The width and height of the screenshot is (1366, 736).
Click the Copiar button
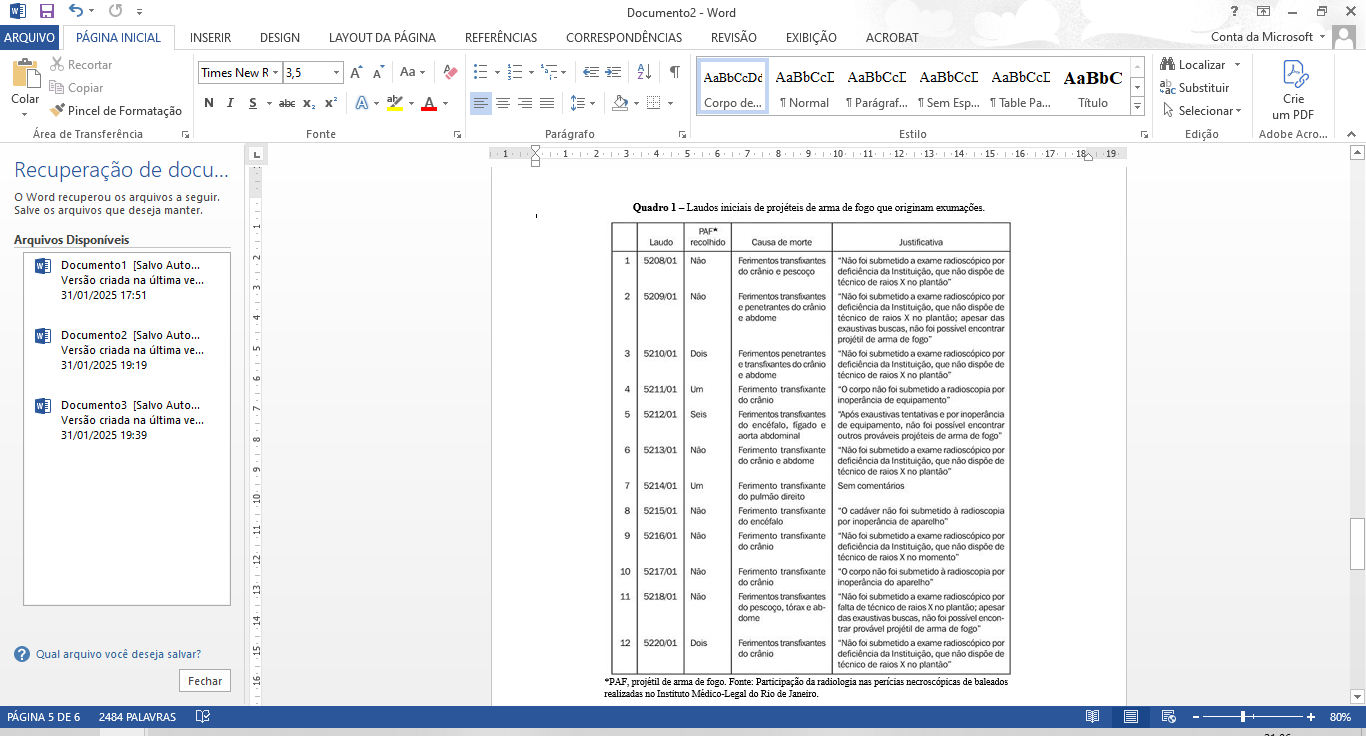[x=76, y=88]
